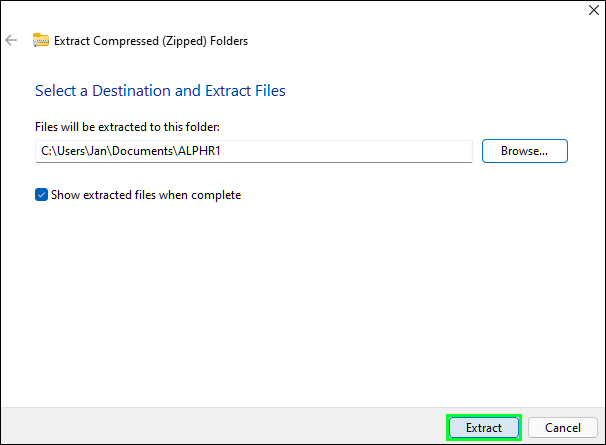Click the checkmark inside the blue checkbox
This screenshot has width=606, height=445.
(x=41, y=195)
